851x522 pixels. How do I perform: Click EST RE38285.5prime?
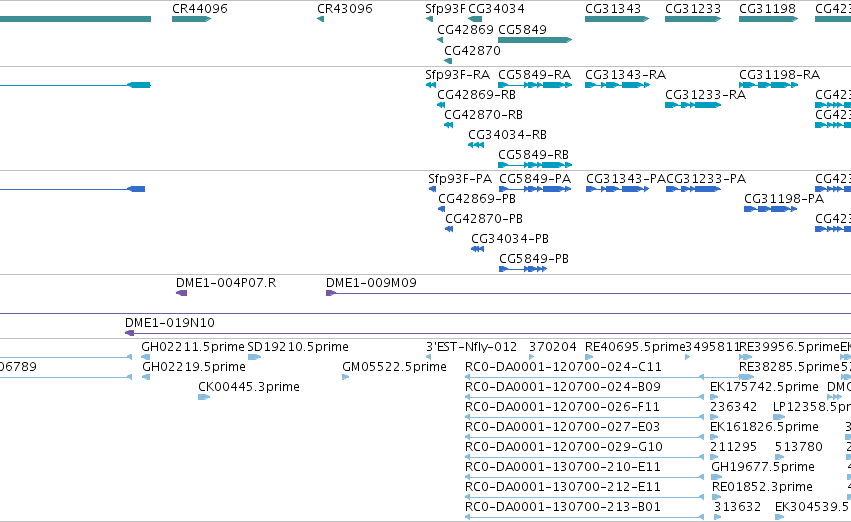(789, 367)
